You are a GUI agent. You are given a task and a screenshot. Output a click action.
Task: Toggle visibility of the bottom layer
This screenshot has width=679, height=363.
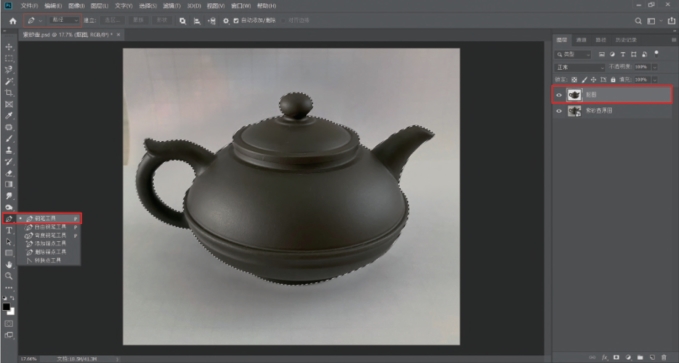click(x=559, y=111)
